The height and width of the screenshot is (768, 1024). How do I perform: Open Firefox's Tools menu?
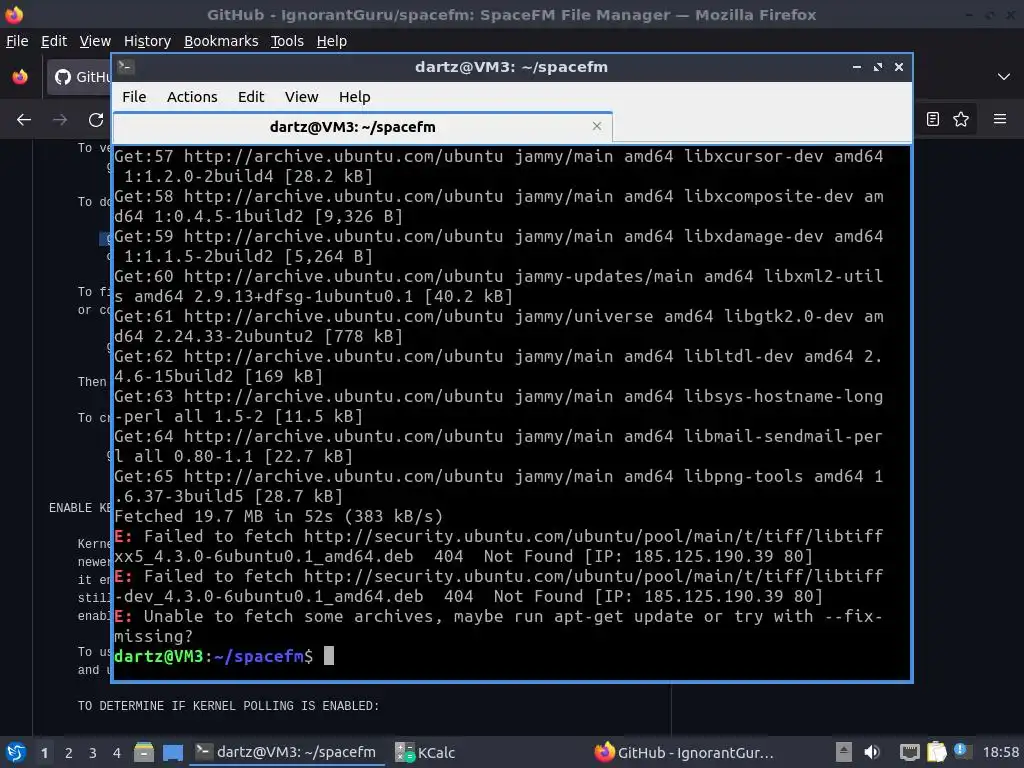tap(287, 41)
